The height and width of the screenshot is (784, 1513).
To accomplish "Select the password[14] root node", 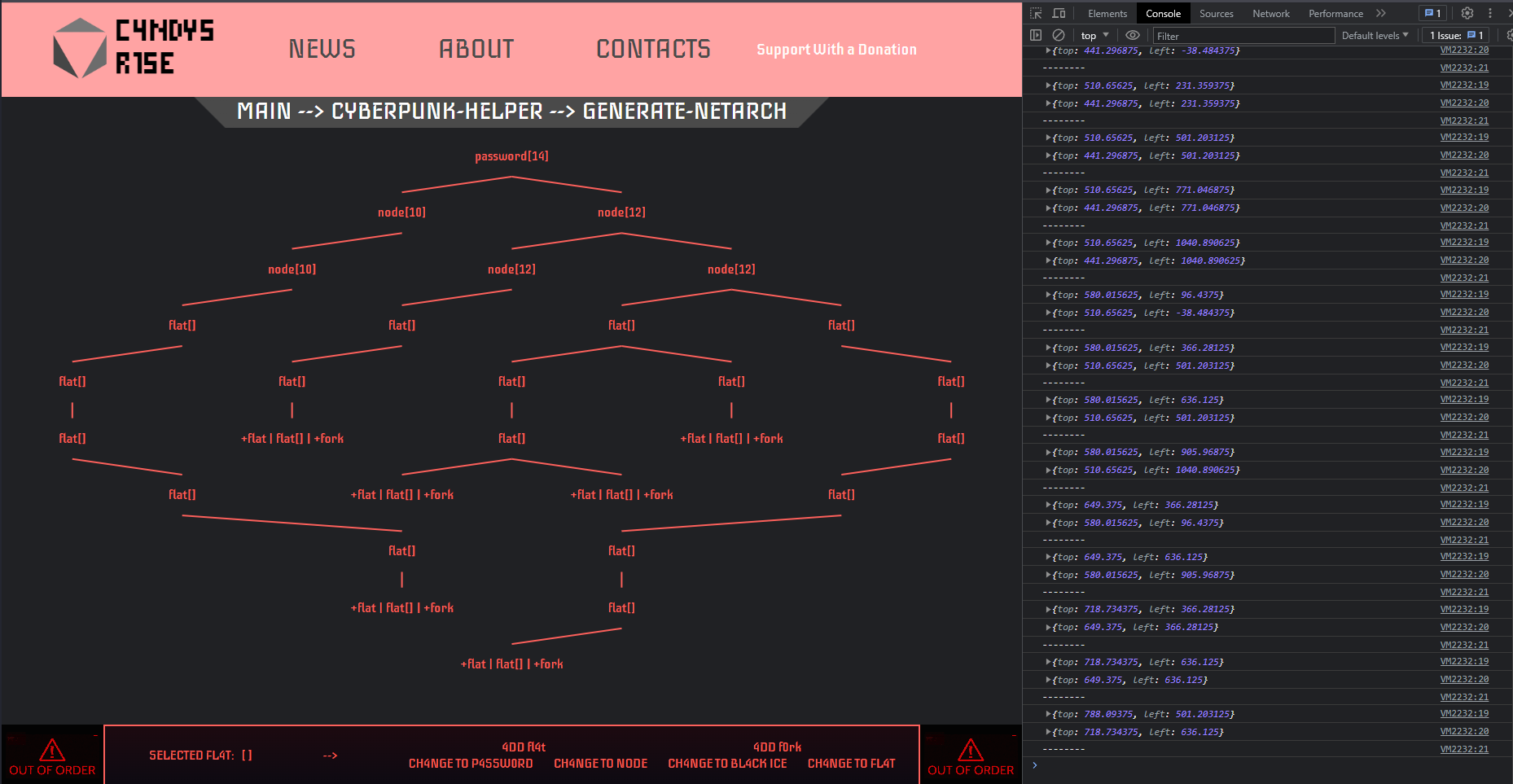I will (511, 156).
